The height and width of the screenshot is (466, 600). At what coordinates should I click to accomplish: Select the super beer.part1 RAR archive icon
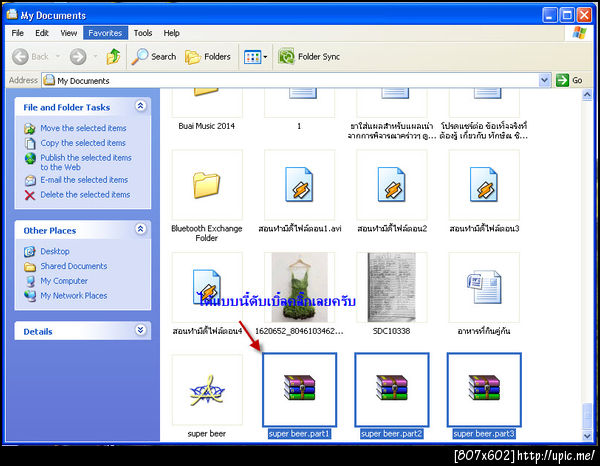pos(299,388)
